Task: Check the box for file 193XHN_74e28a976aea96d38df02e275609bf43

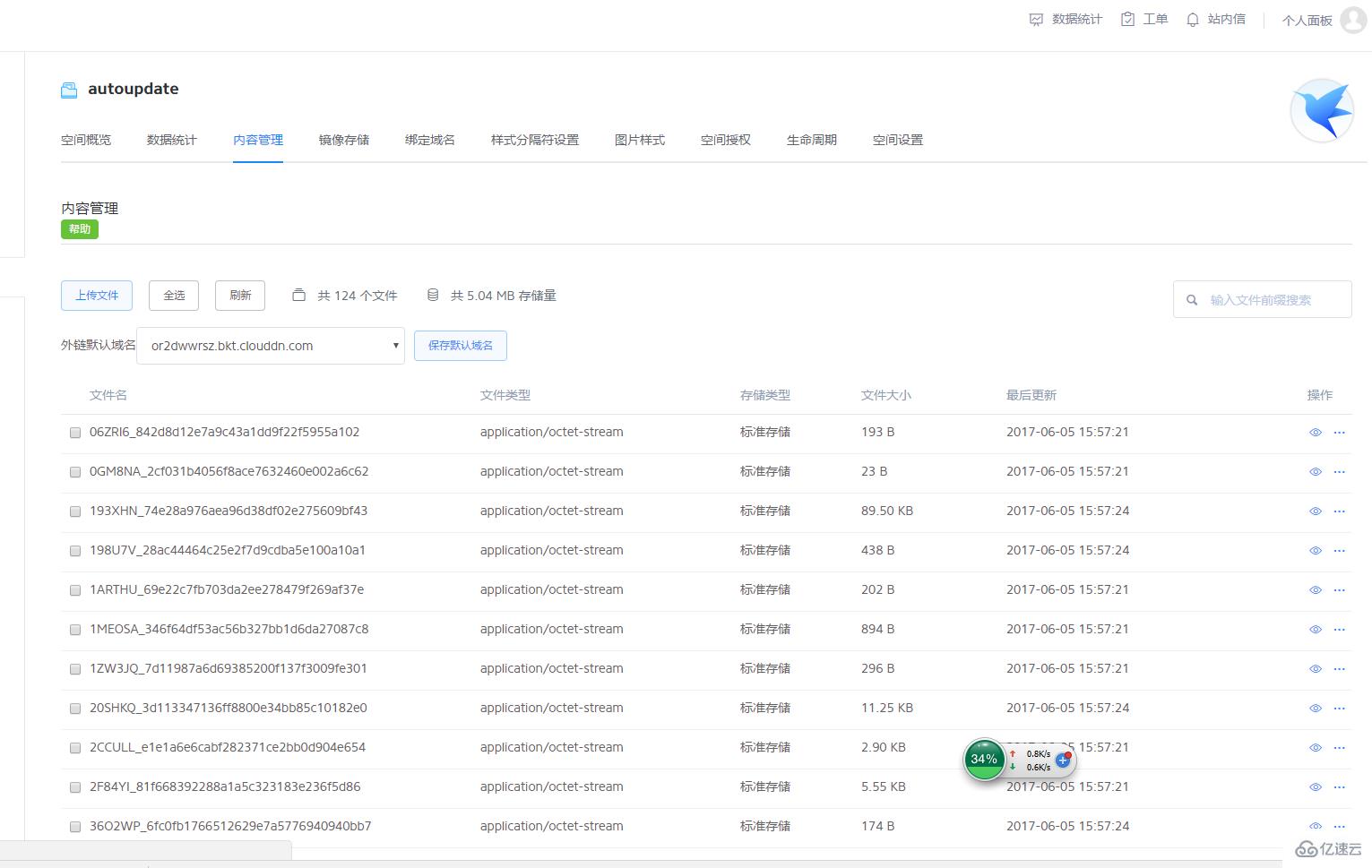Action: coord(75,511)
